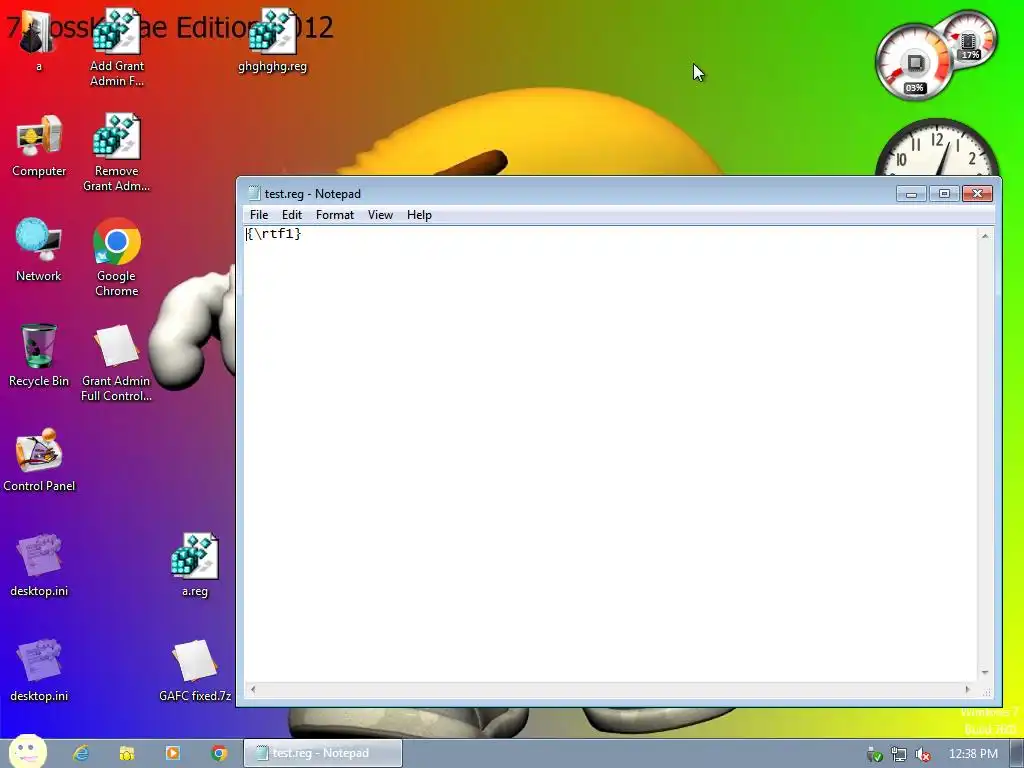
Task: Click the Show desktop button
Action: tap(1017, 754)
